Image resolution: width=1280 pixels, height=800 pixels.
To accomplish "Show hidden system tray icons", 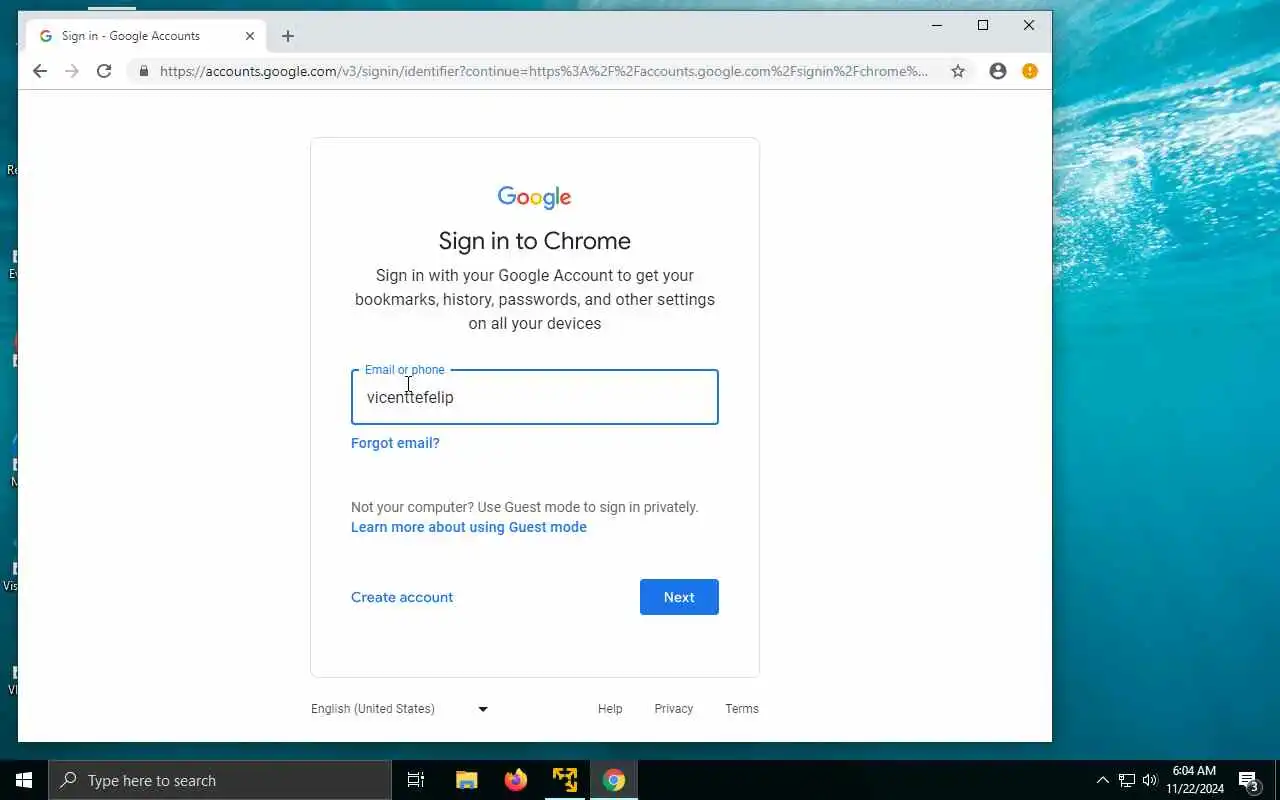I will (x=1103, y=780).
